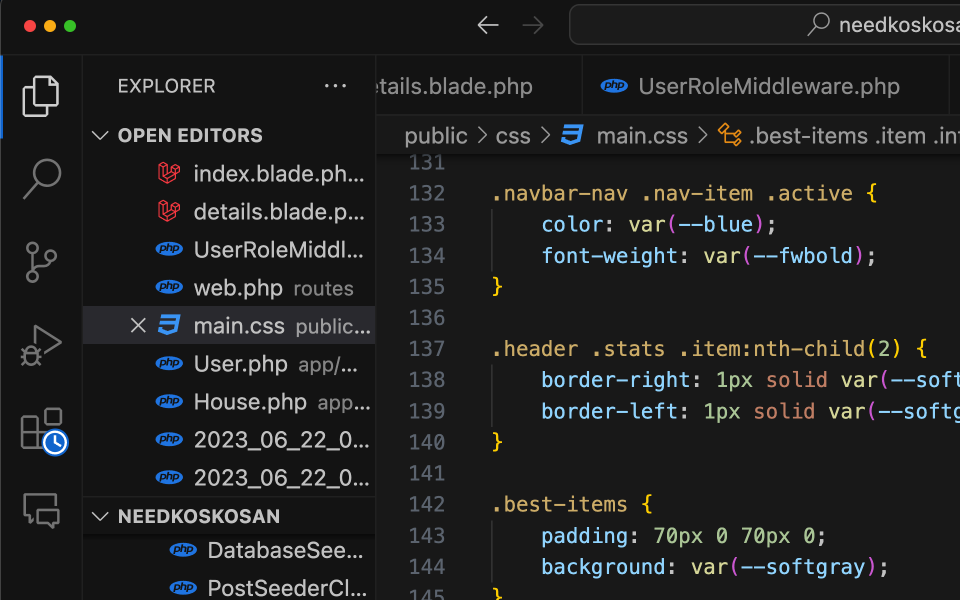Collapse the Open Editors section
The width and height of the screenshot is (960, 600).
tap(100, 135)
